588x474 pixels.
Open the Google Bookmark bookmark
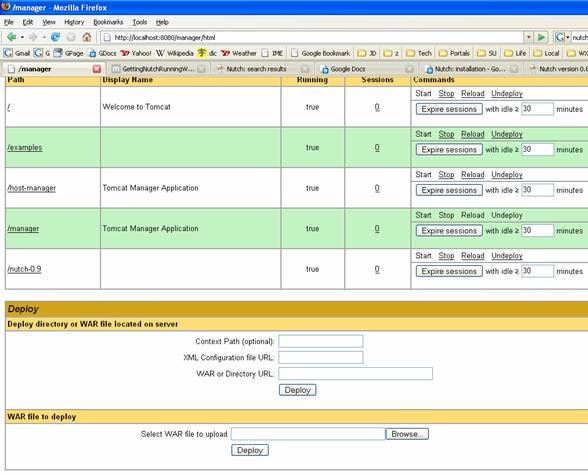pos(321,53)
